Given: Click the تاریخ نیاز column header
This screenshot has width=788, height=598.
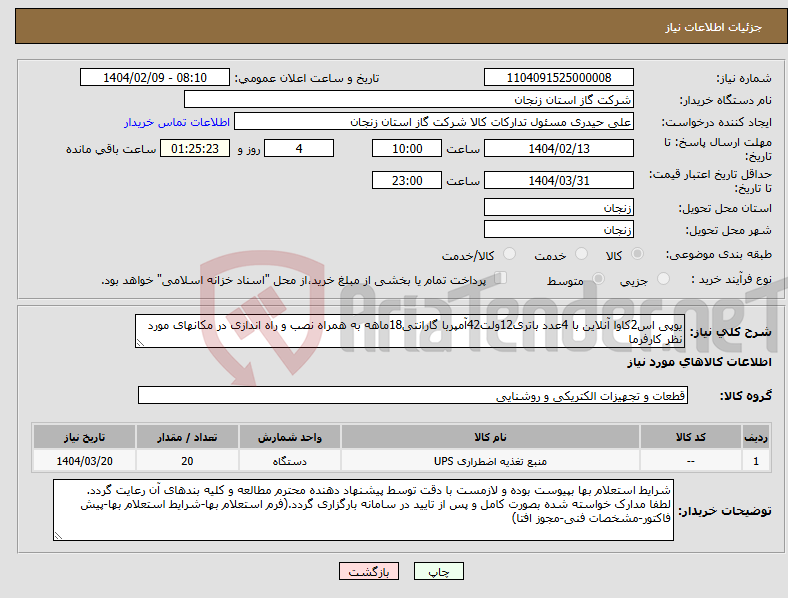Looking at the screenshot, I should coord(84,437).
